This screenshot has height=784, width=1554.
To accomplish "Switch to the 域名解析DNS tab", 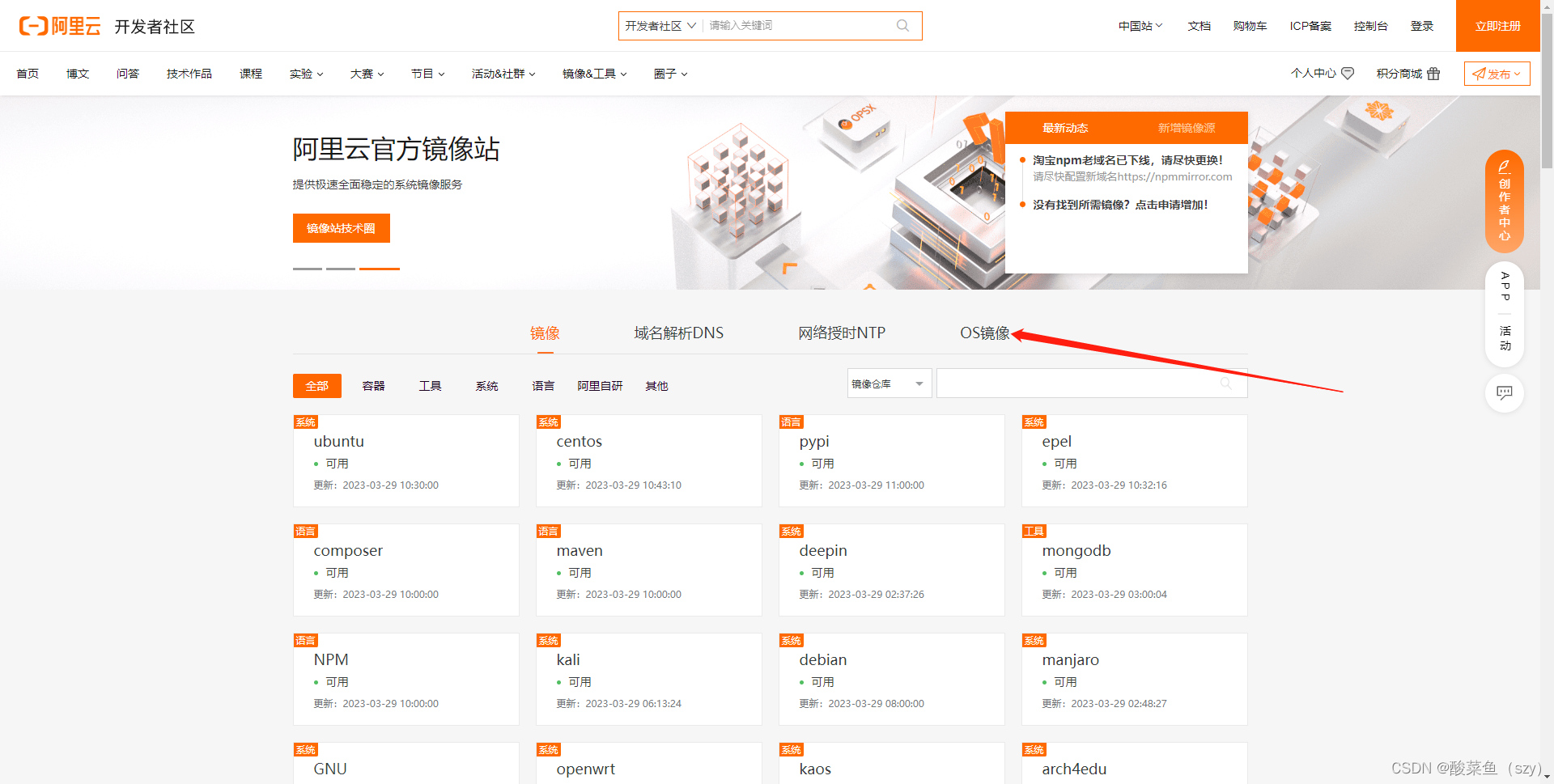I will click(x=678, y=333).
